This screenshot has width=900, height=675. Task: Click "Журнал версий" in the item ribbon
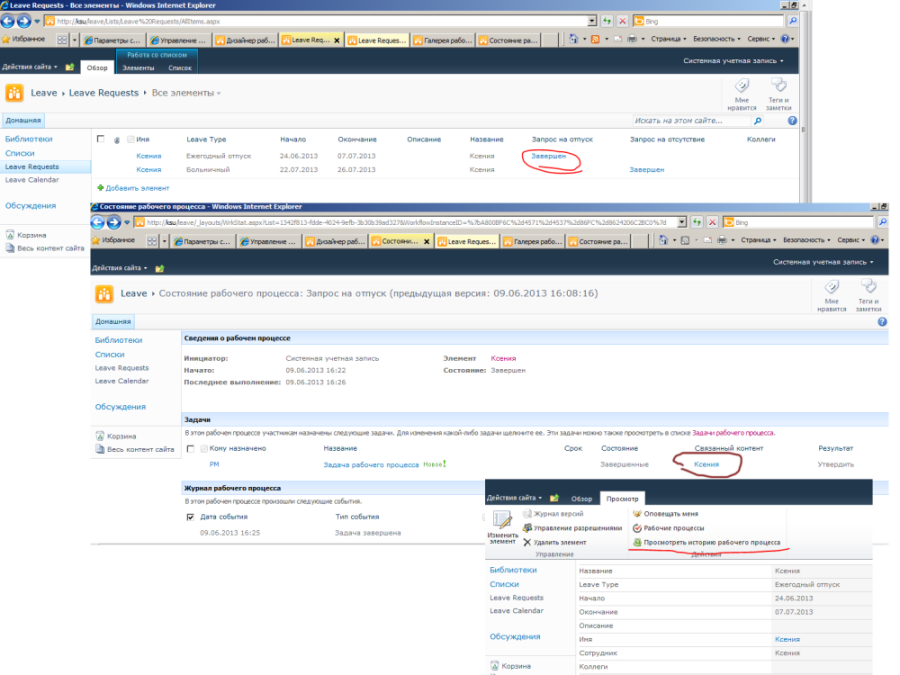pyautogui.click(x=553, y=514)
